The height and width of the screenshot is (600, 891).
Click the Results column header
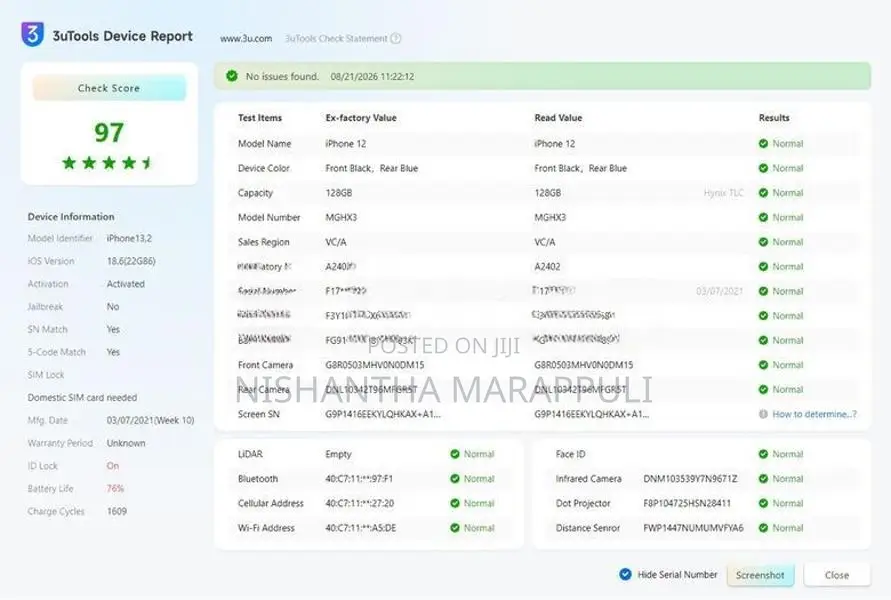click(774, 118)
